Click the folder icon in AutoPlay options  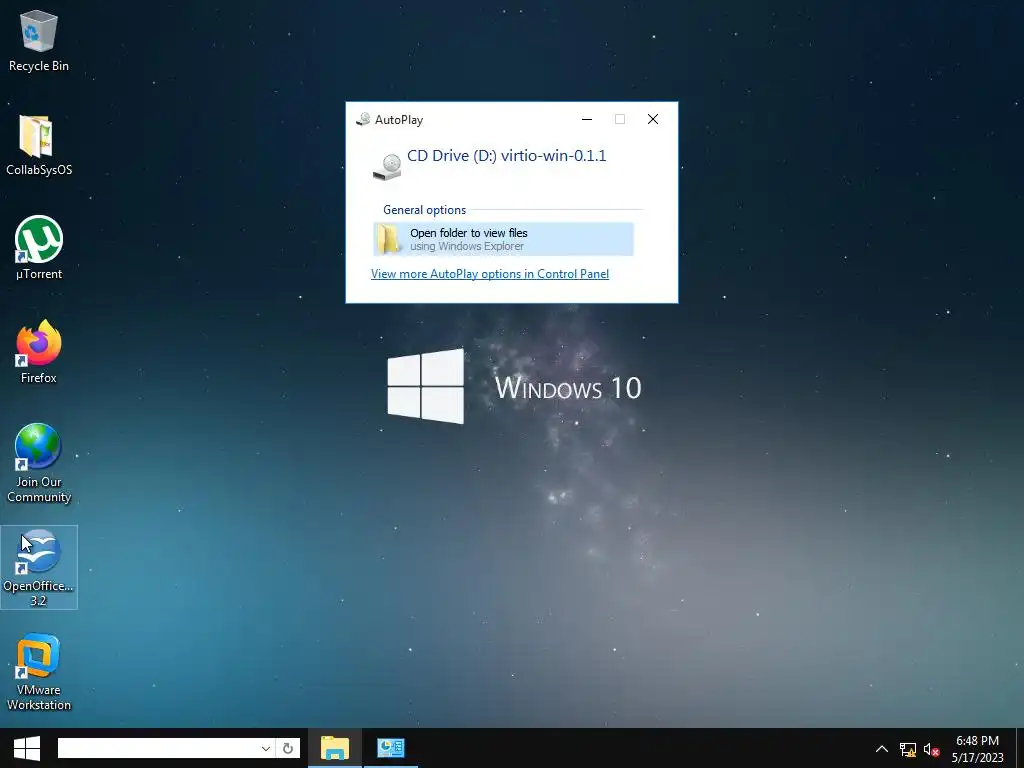tap(390, 239)
